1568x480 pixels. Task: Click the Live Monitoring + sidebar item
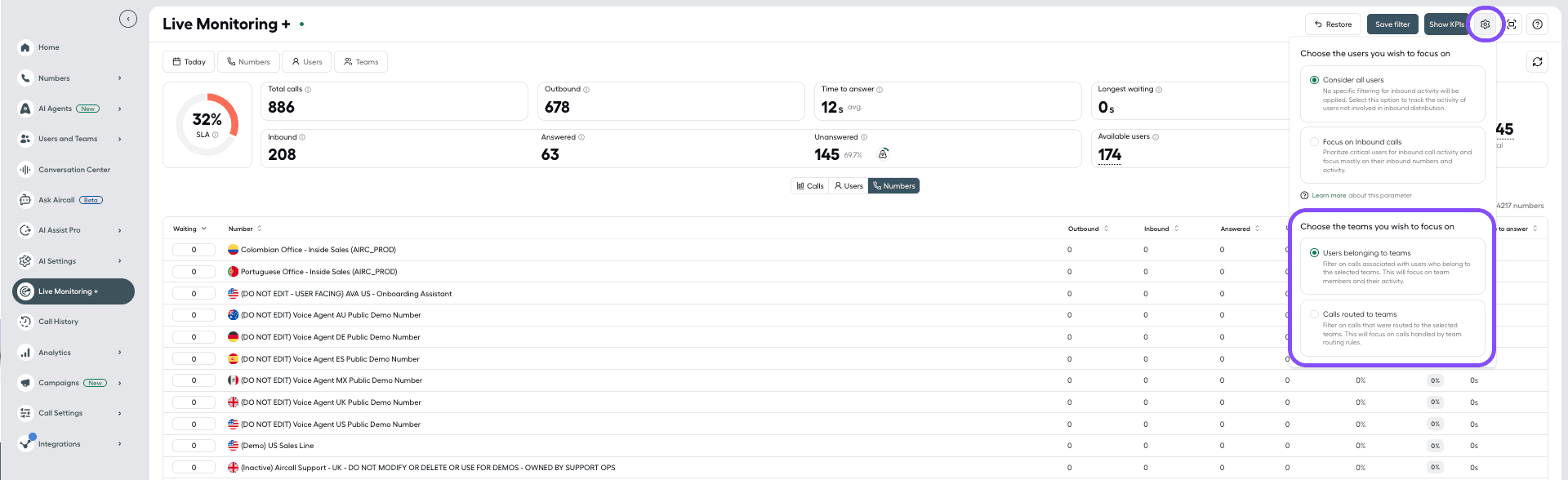[x=73, y=291]
